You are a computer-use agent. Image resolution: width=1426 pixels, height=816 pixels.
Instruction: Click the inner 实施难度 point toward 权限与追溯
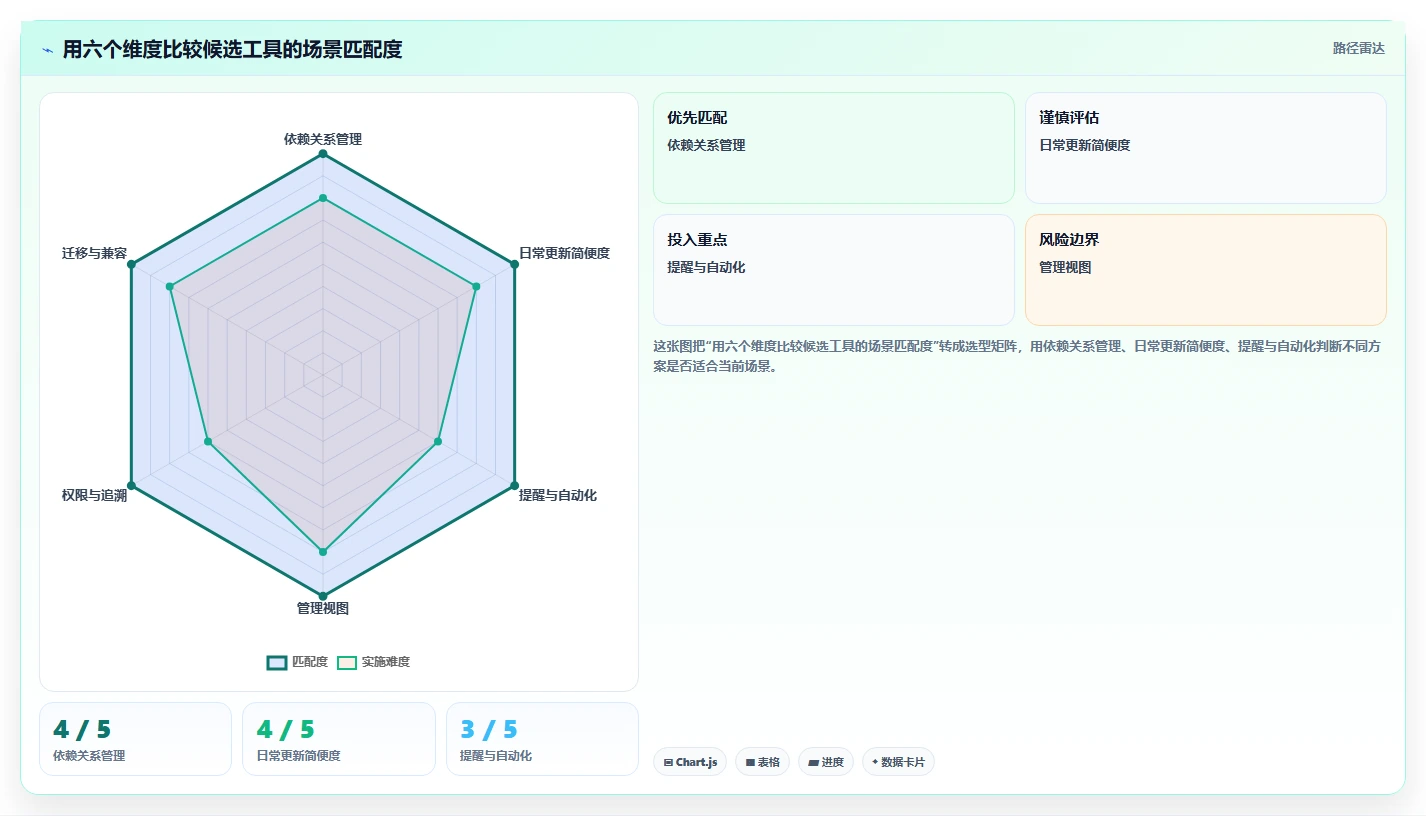[x=208, y=441]
